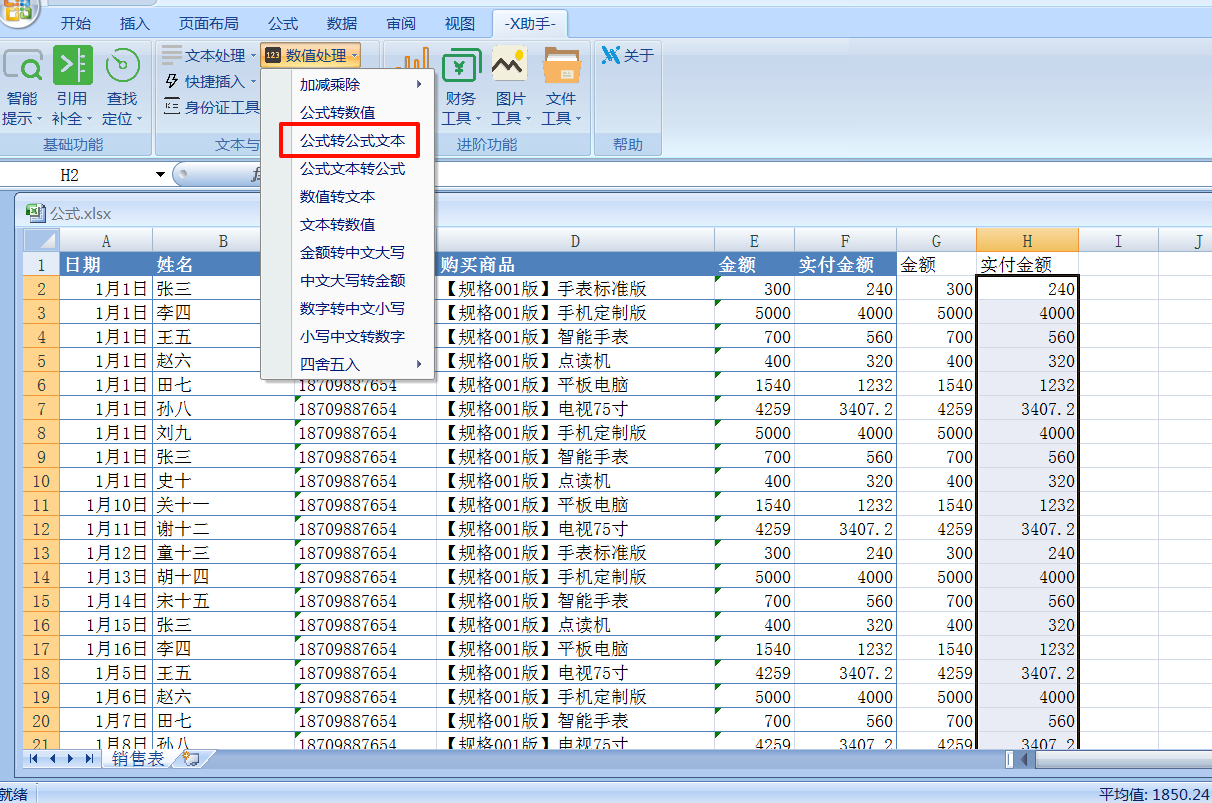Select column G header
This screenshot has width=1212, height=803.
coord(936,240)
